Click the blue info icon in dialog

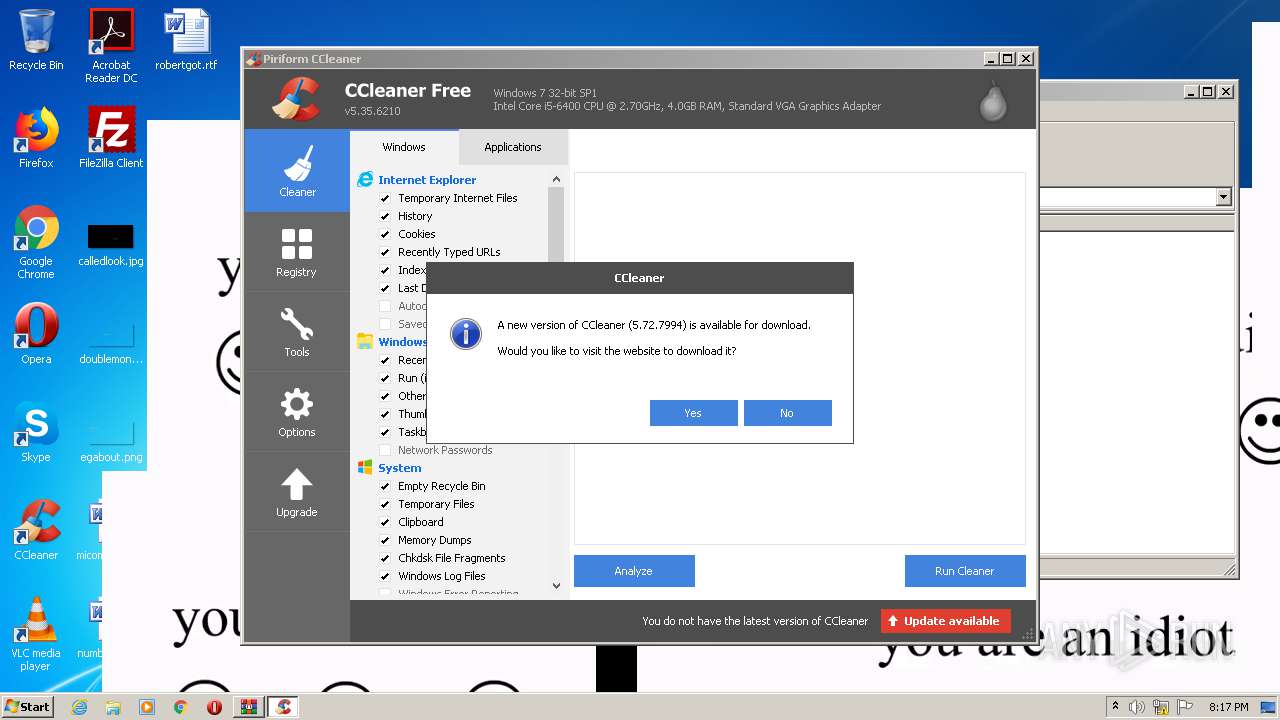pos(466,334)
